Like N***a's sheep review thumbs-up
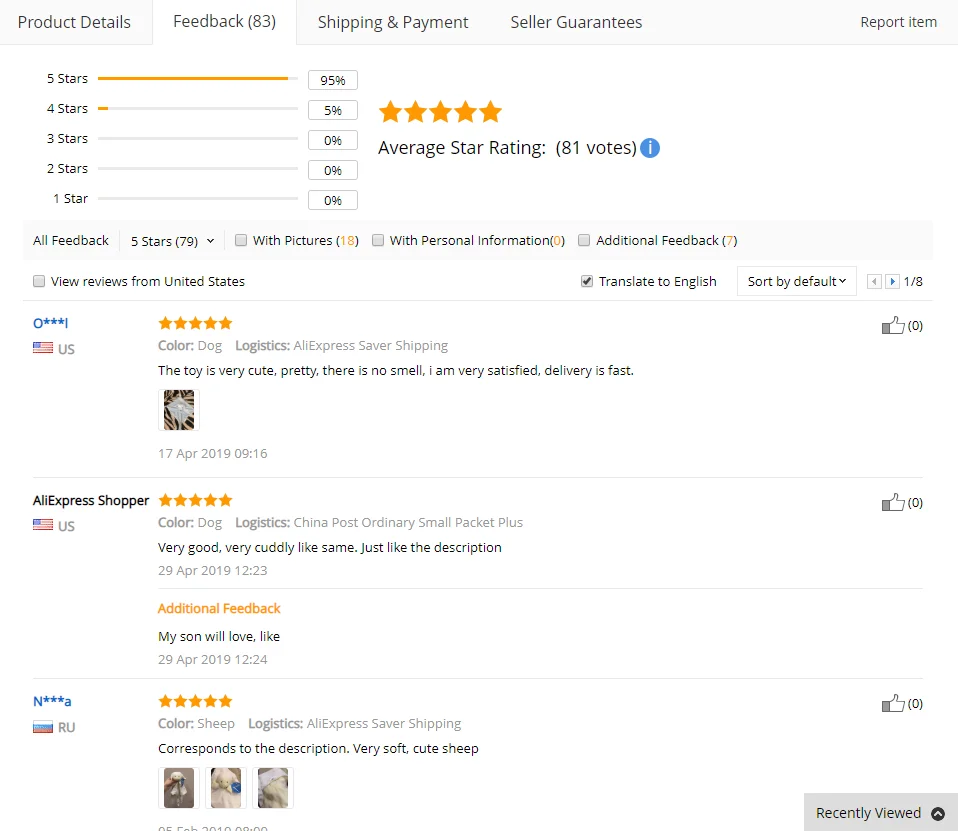The image size is (958, 831). [893, 703]
